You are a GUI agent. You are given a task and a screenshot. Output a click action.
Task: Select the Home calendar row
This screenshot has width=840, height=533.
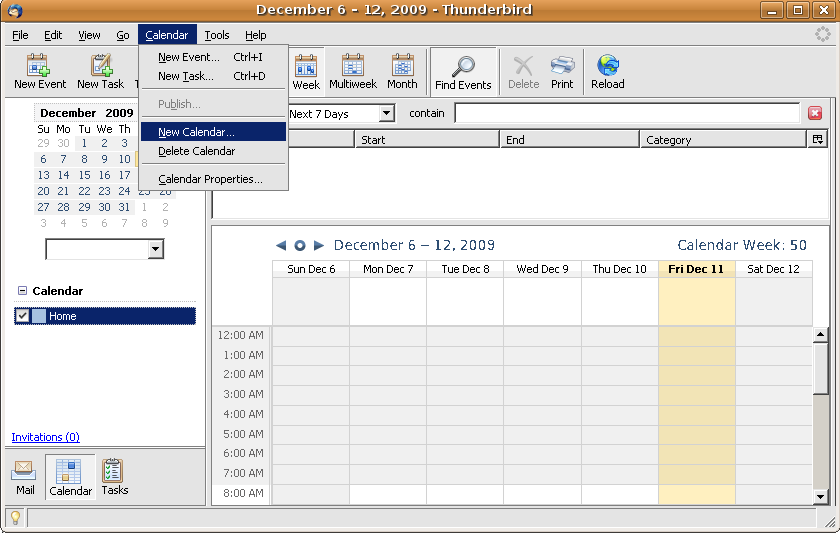pos(105,316)
